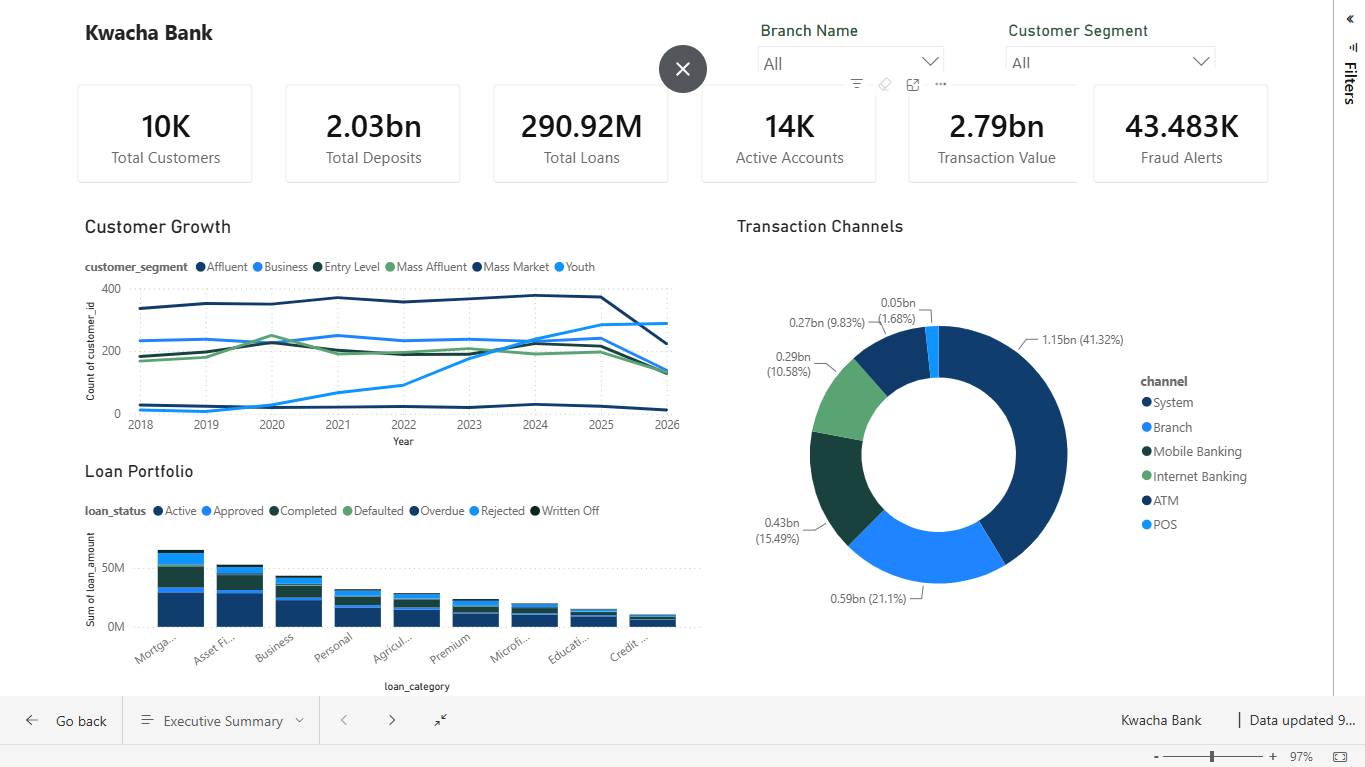The width and height of the screenshot is (1365, 767).
Task: Select Affluent in customer segment legend
Action: pyautogui.click(x=221, y=267)
